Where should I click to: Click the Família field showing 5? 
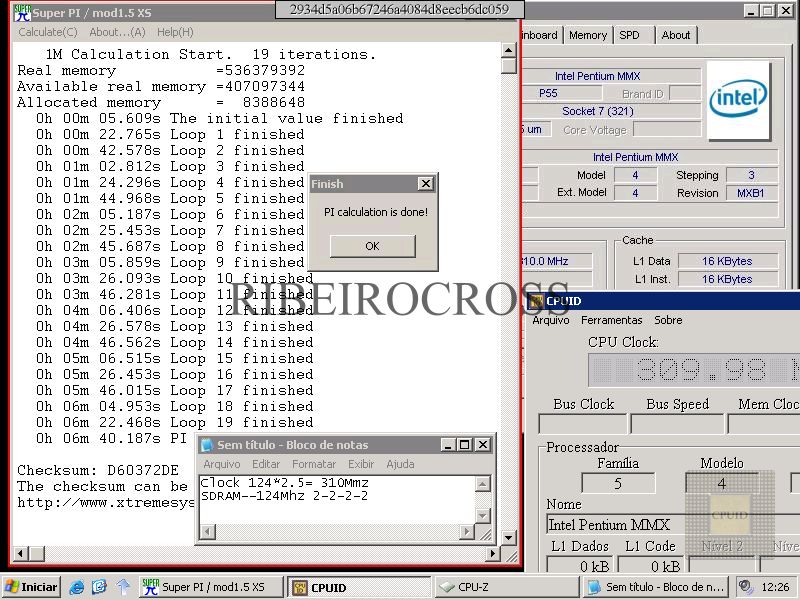tap(618, 483)
